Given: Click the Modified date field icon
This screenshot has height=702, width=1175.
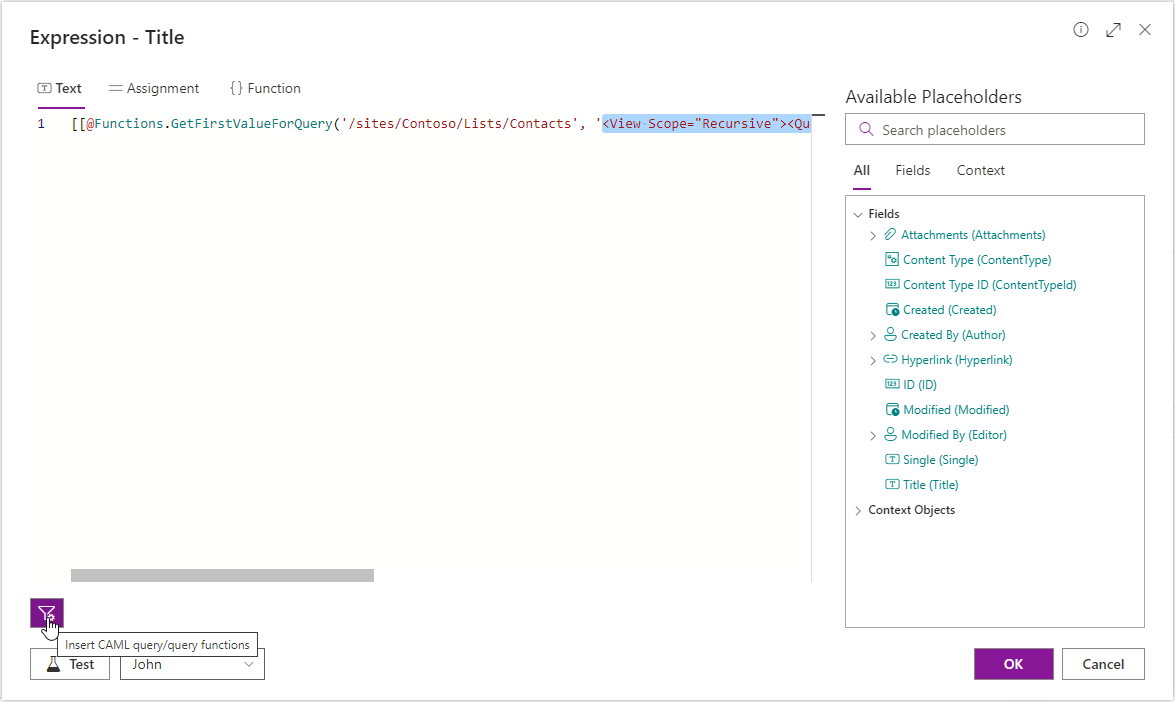Looking at the screenshot, I should [x=892, y=410].
